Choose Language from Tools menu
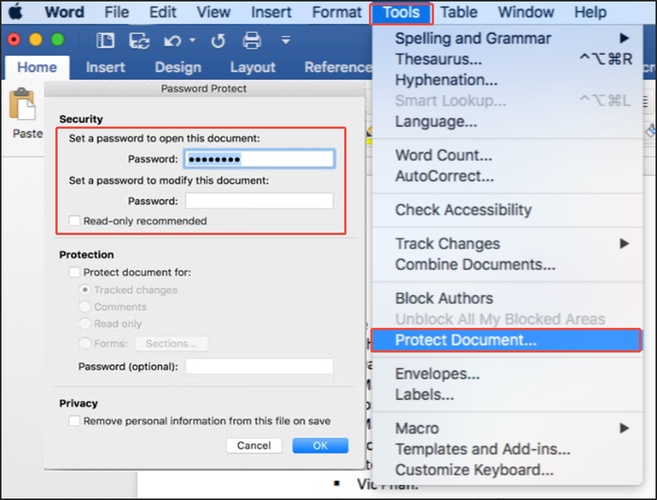657x500 pixels. (x=507, y=122)
